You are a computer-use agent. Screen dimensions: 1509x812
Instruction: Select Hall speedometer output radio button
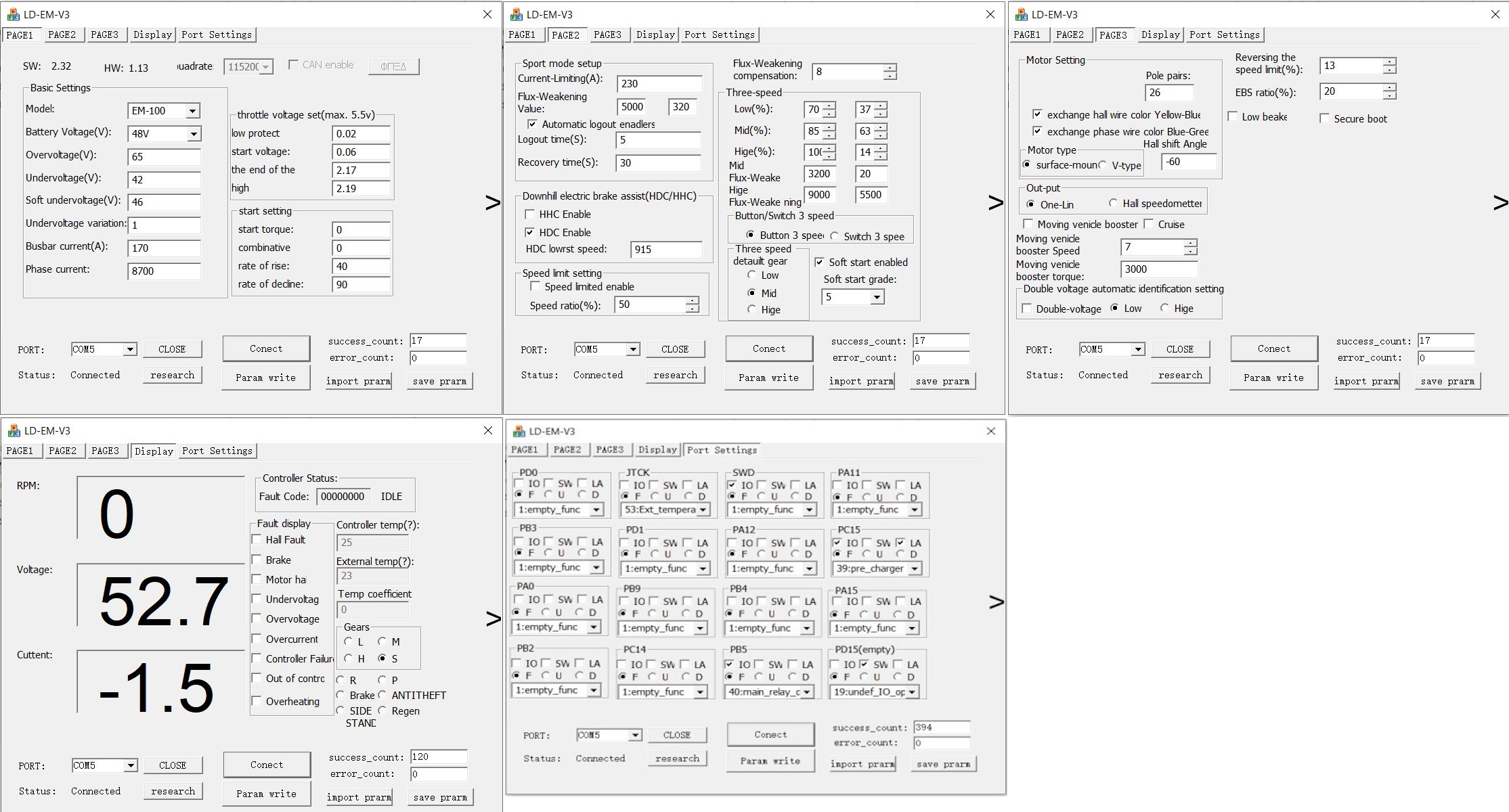pyautogui.click(x=1113, y=204)
